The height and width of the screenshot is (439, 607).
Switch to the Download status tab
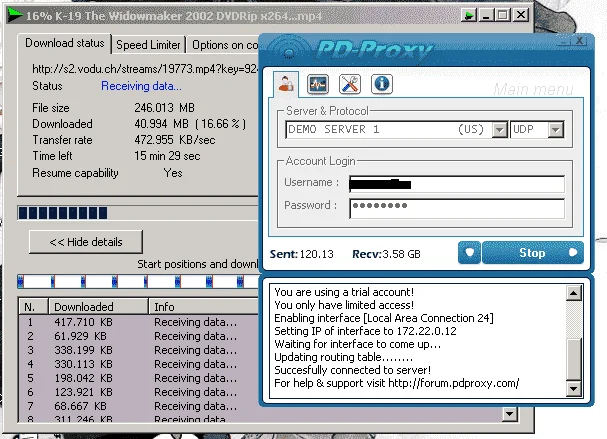tap(65, 43)
